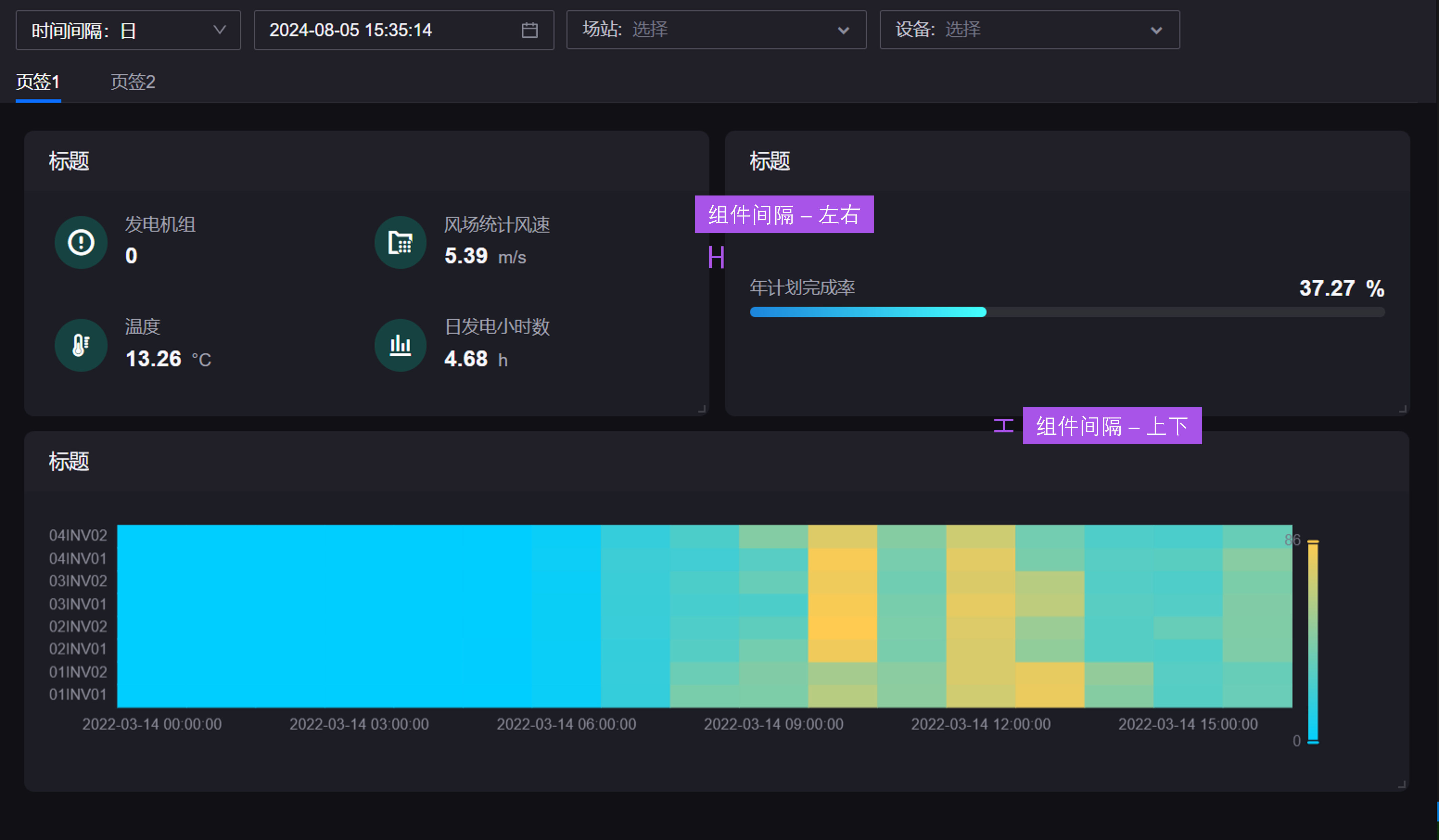This screenshot has width=1439, height=840.
Task: Click the temperature thermometer icon
Action: point(80,345)
